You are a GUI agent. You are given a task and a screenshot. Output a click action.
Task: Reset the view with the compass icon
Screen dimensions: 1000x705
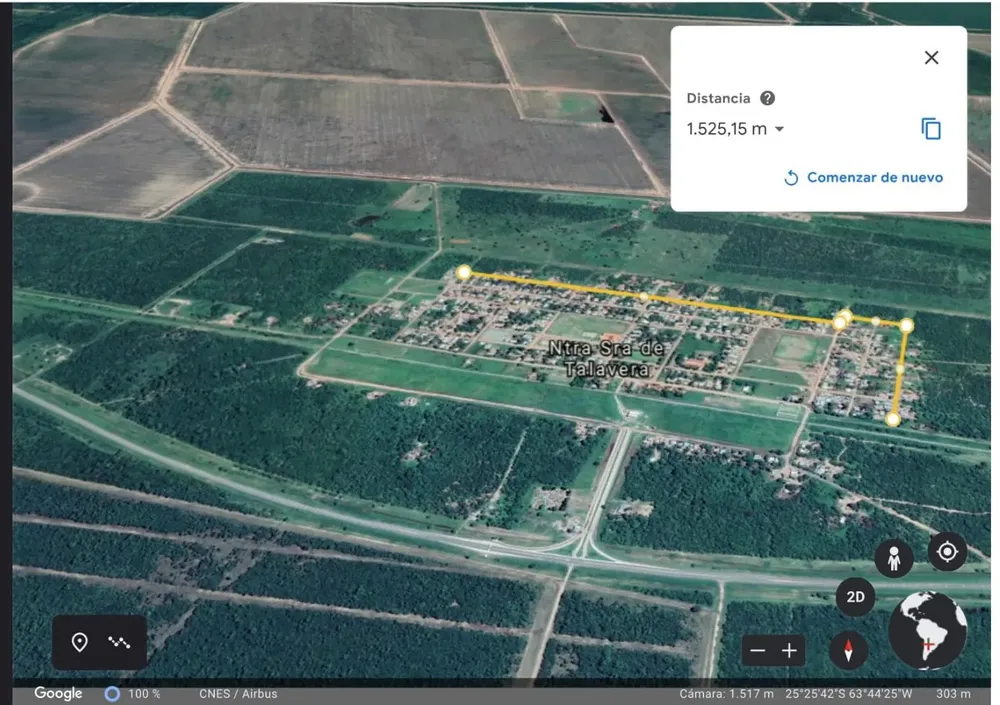coord(848,651)
